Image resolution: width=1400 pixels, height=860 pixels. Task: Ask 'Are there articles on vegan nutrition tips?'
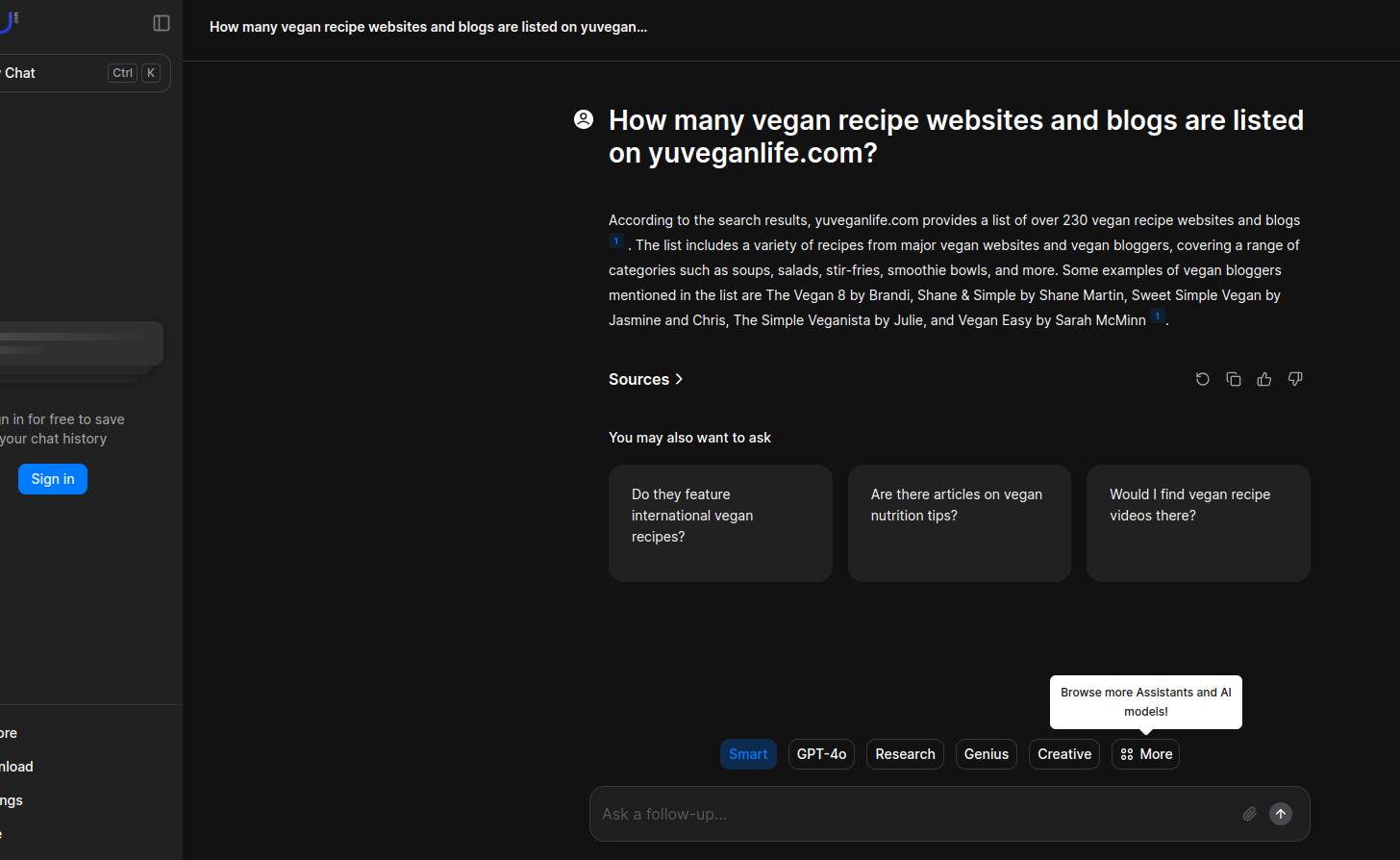(960, 523)
